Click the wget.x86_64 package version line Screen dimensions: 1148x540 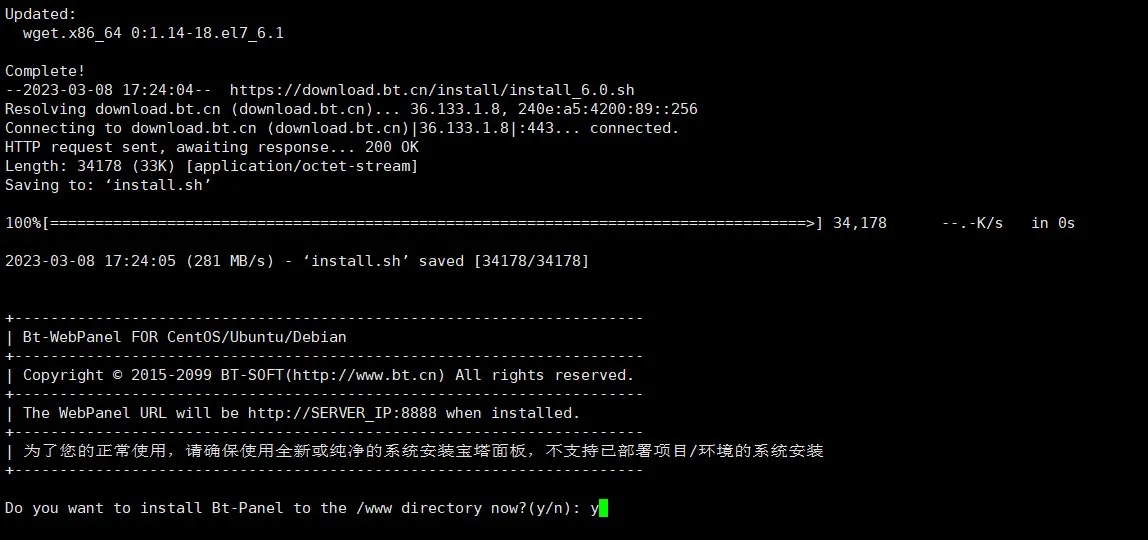click(x=153, y=34)
